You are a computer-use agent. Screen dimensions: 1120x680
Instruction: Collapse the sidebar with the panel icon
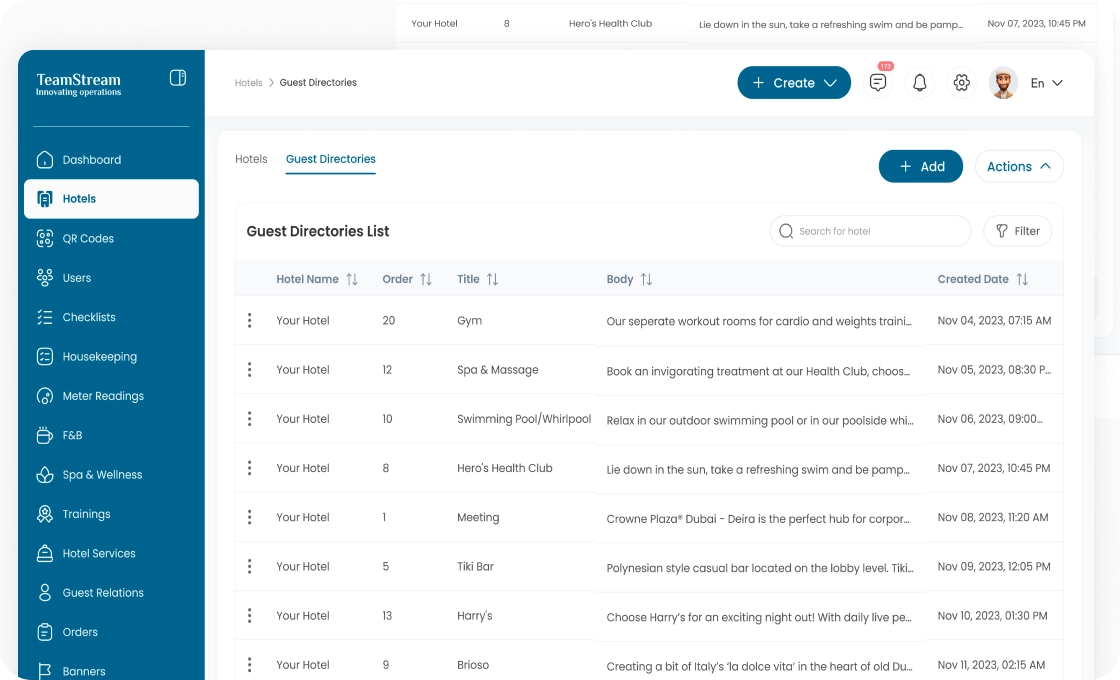[x=178, y=78]
